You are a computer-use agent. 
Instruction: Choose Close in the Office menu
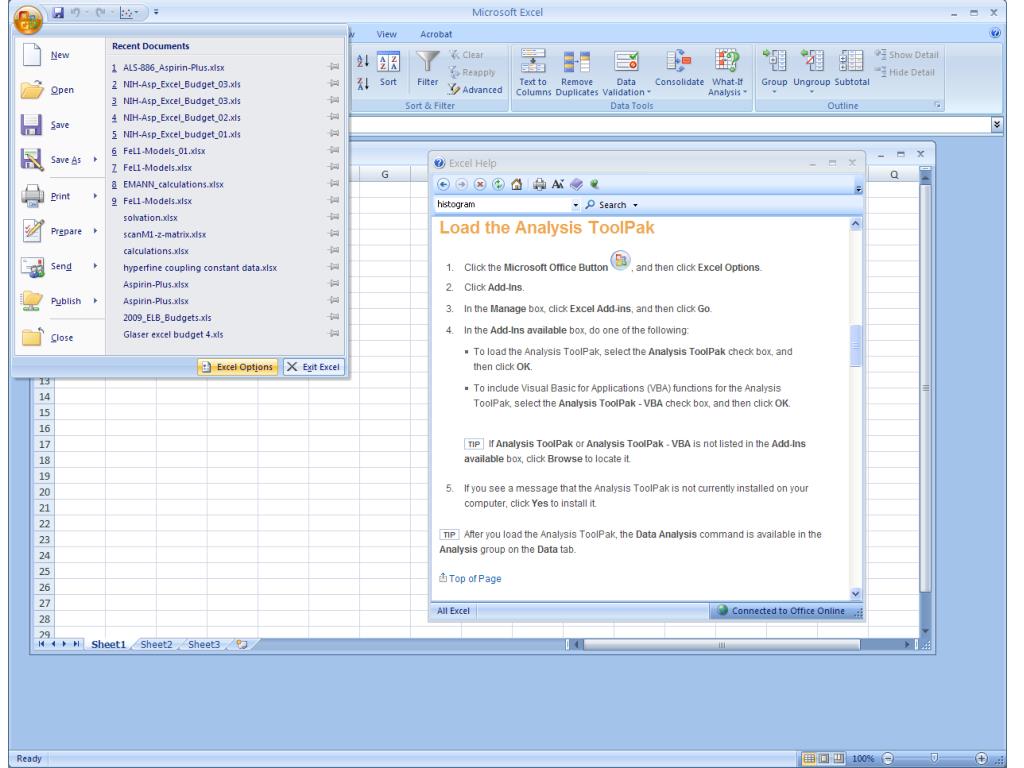click(x=59, y=338)
